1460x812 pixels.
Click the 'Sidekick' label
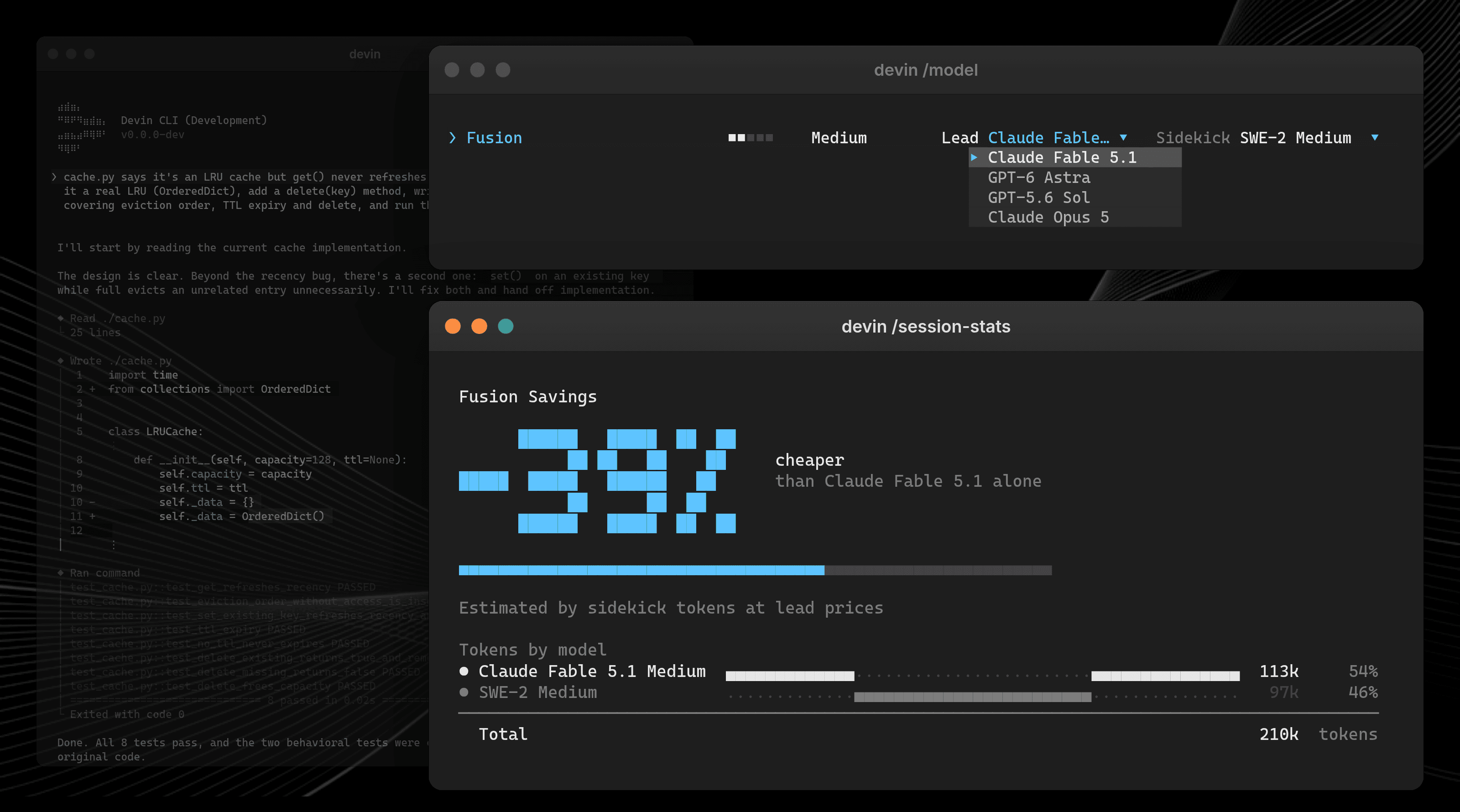tap(1193, 138)
